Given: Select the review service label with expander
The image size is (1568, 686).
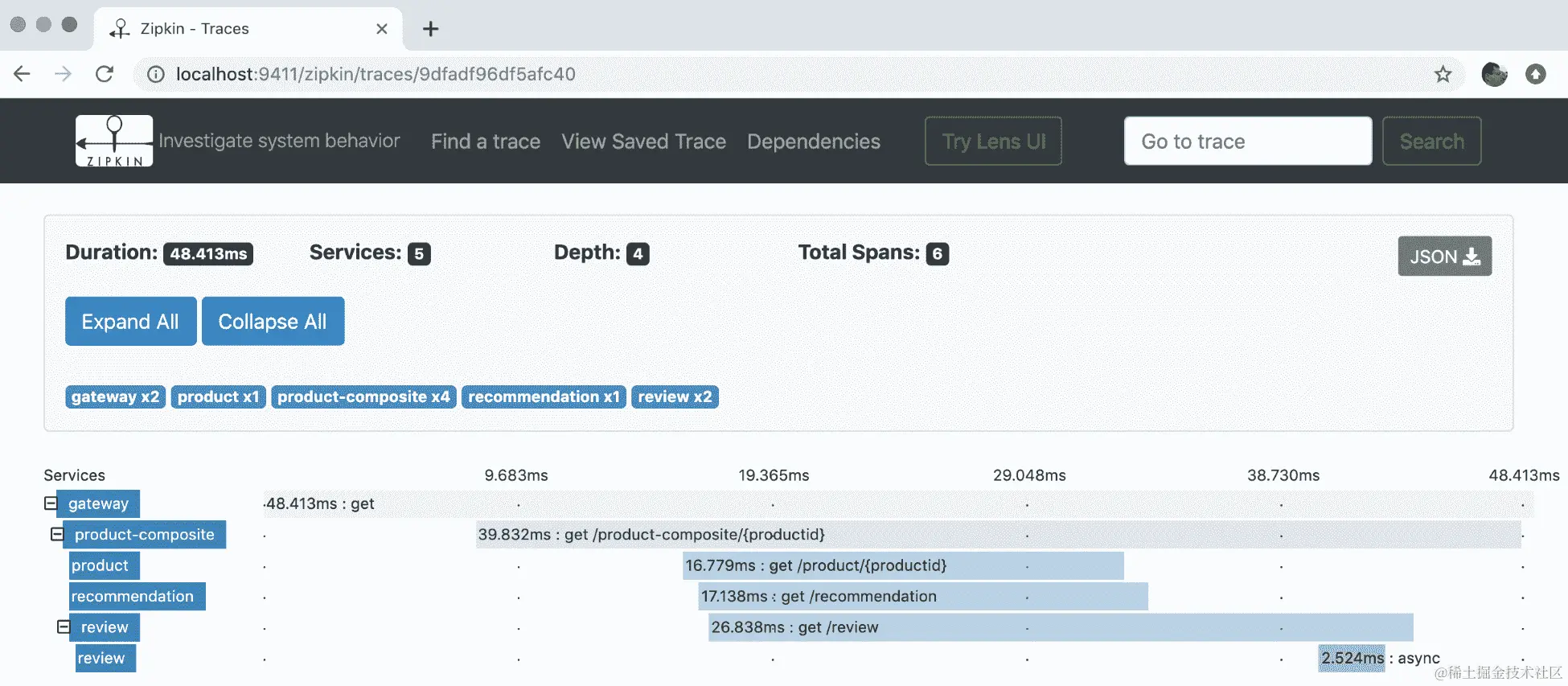Looking at the screenshot, I should point(105,626).
